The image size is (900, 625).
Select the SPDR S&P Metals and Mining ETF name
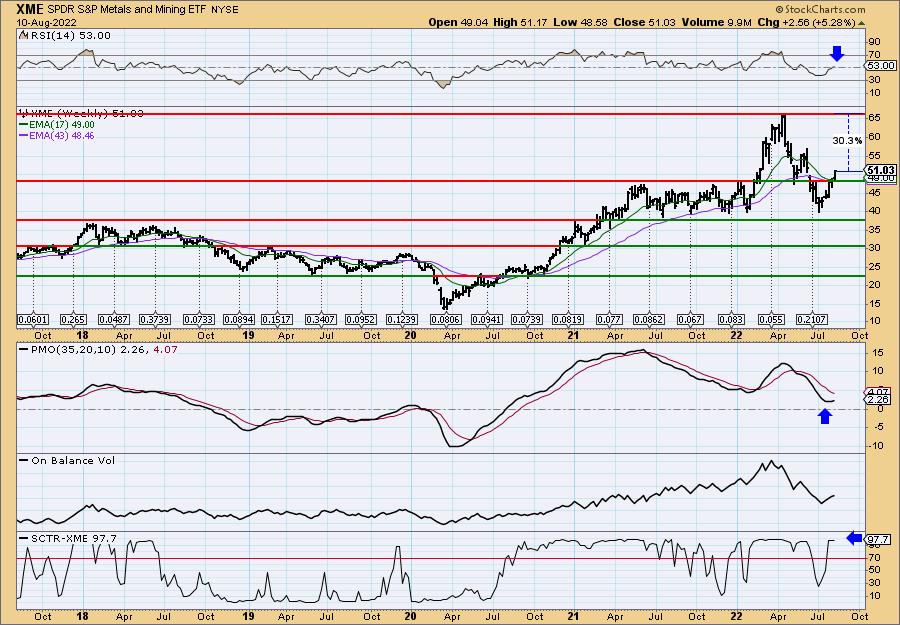(x=129, y=10)
